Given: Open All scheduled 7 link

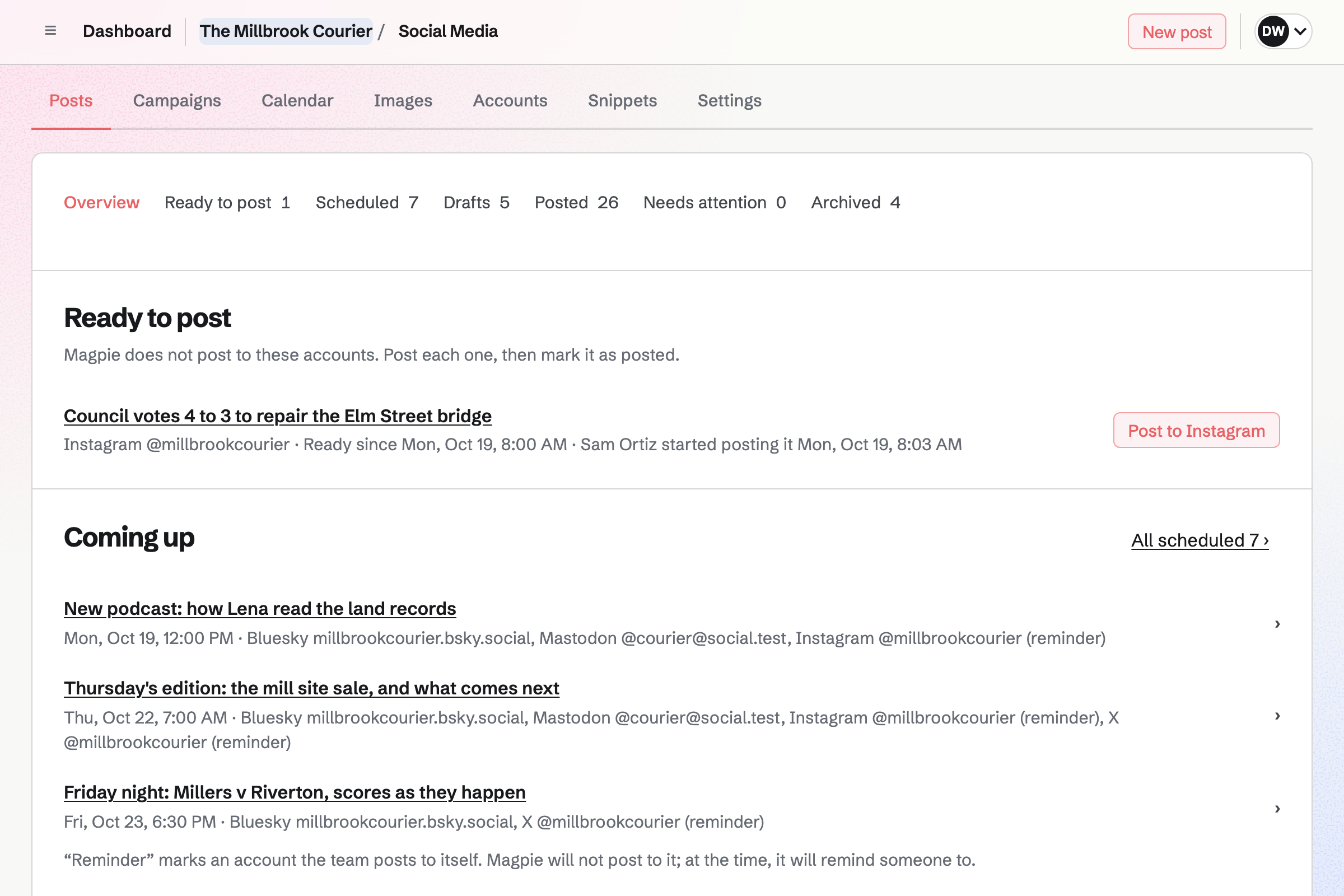Looking at the screenshot, I should click(x=1200, y=540).
